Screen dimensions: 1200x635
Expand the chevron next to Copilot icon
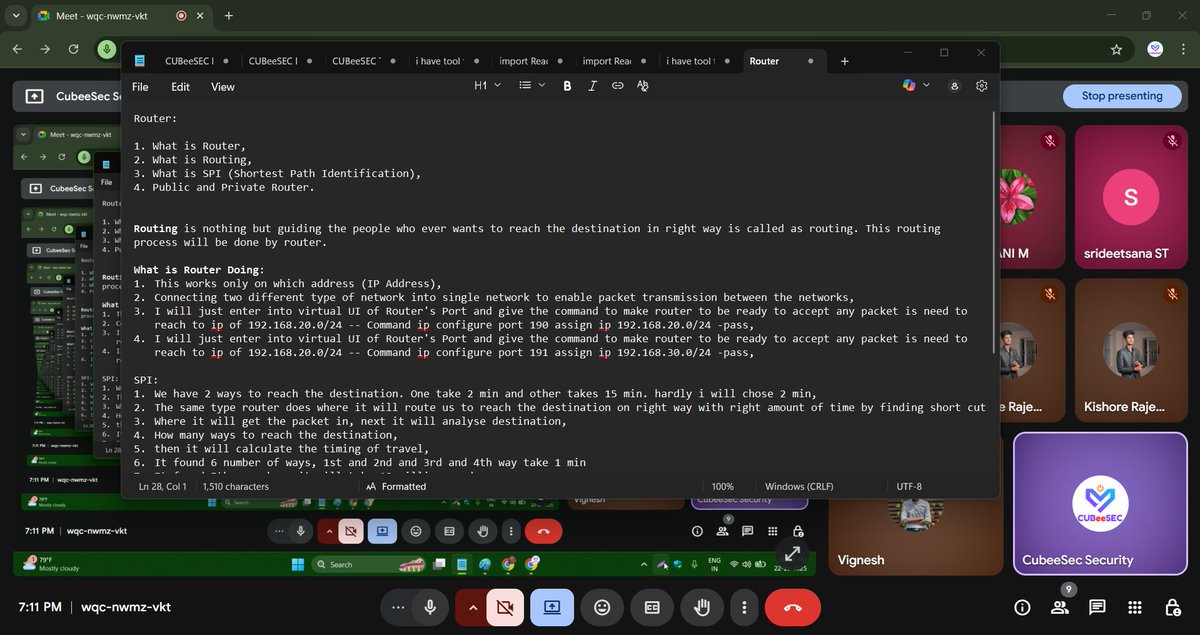click(x=926, y=86)
